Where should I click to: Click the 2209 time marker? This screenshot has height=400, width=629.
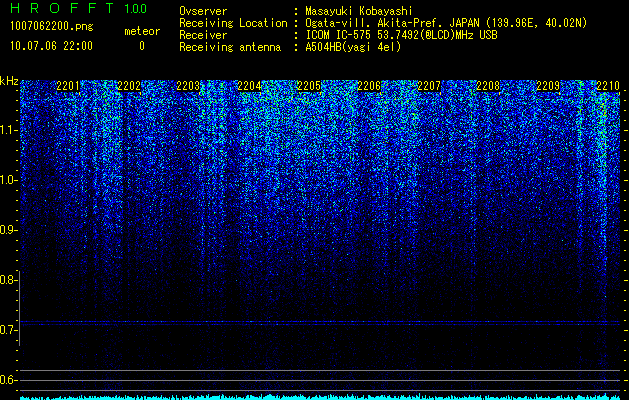[548, 85]
